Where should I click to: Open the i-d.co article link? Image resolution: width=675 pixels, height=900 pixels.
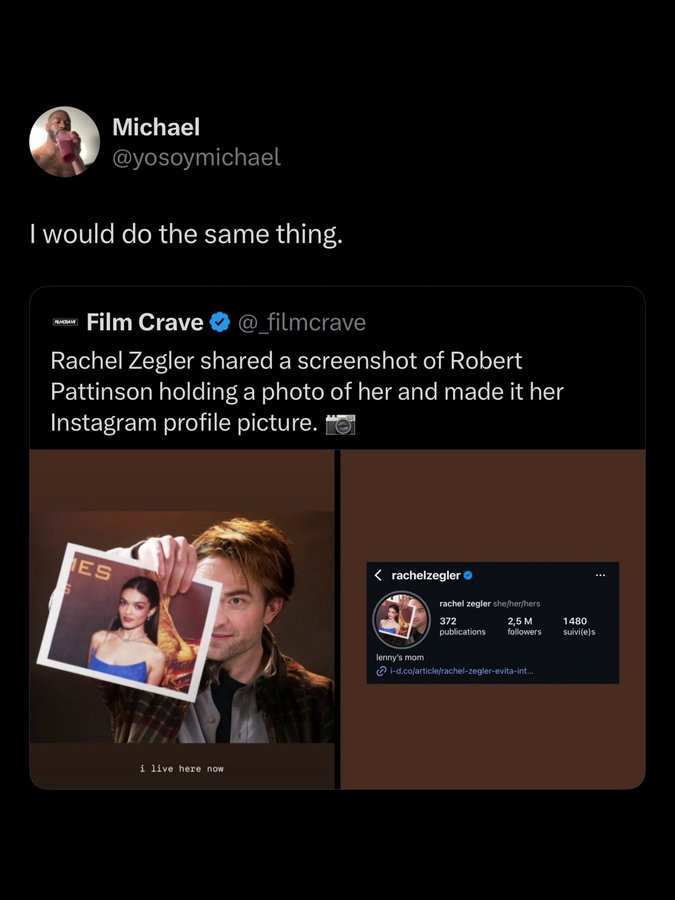tap(461, 671)
